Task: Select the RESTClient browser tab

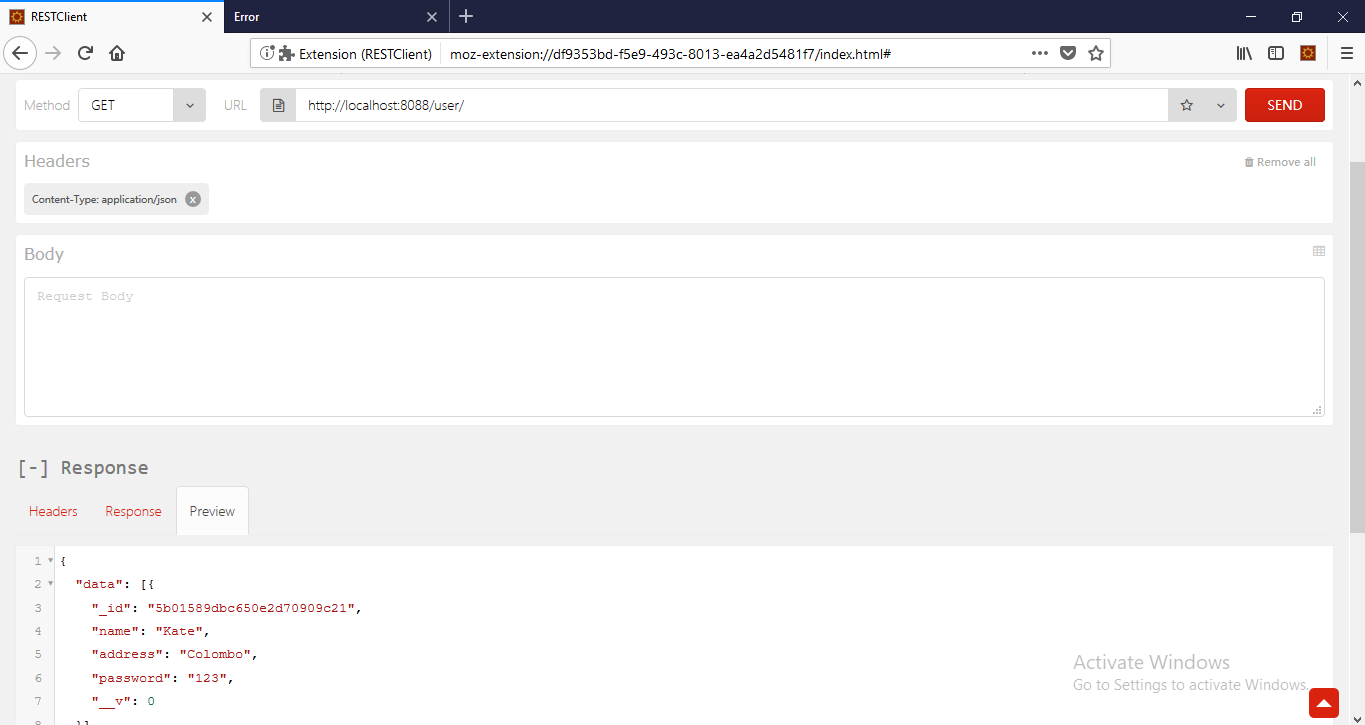Action: coord(112,17)
